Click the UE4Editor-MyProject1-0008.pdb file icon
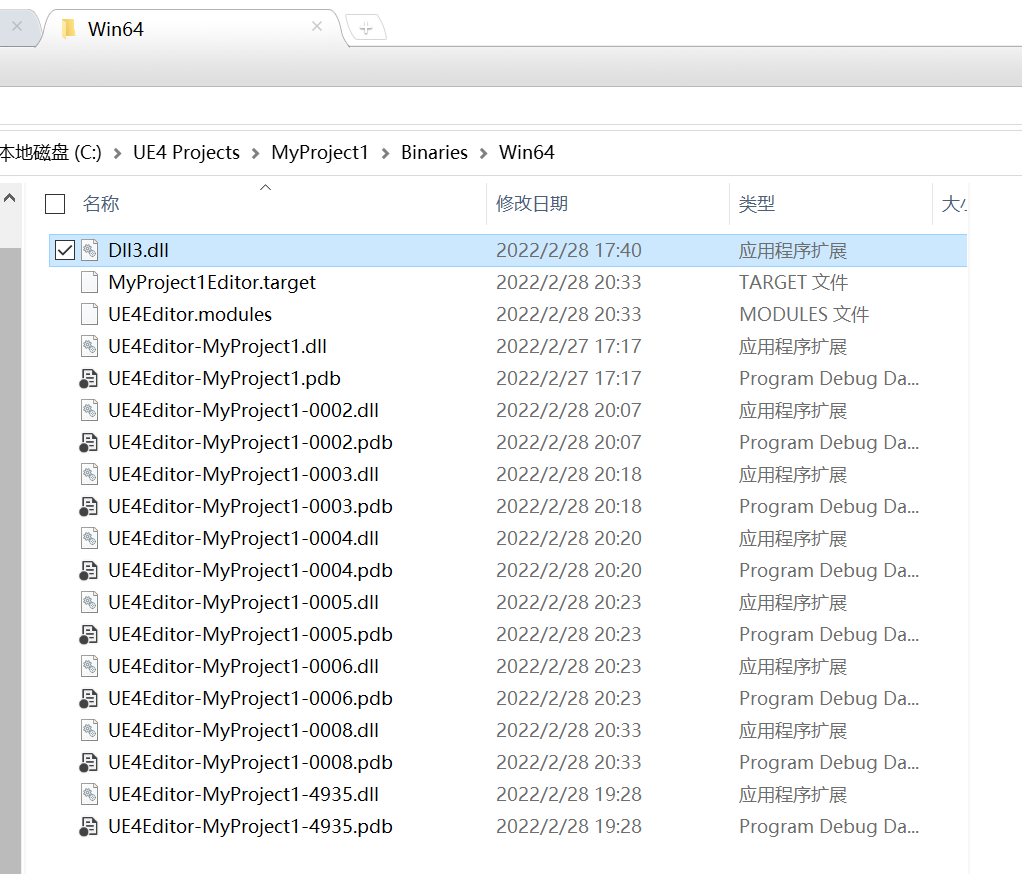The image size is (1022, 874). pos(89,762)
